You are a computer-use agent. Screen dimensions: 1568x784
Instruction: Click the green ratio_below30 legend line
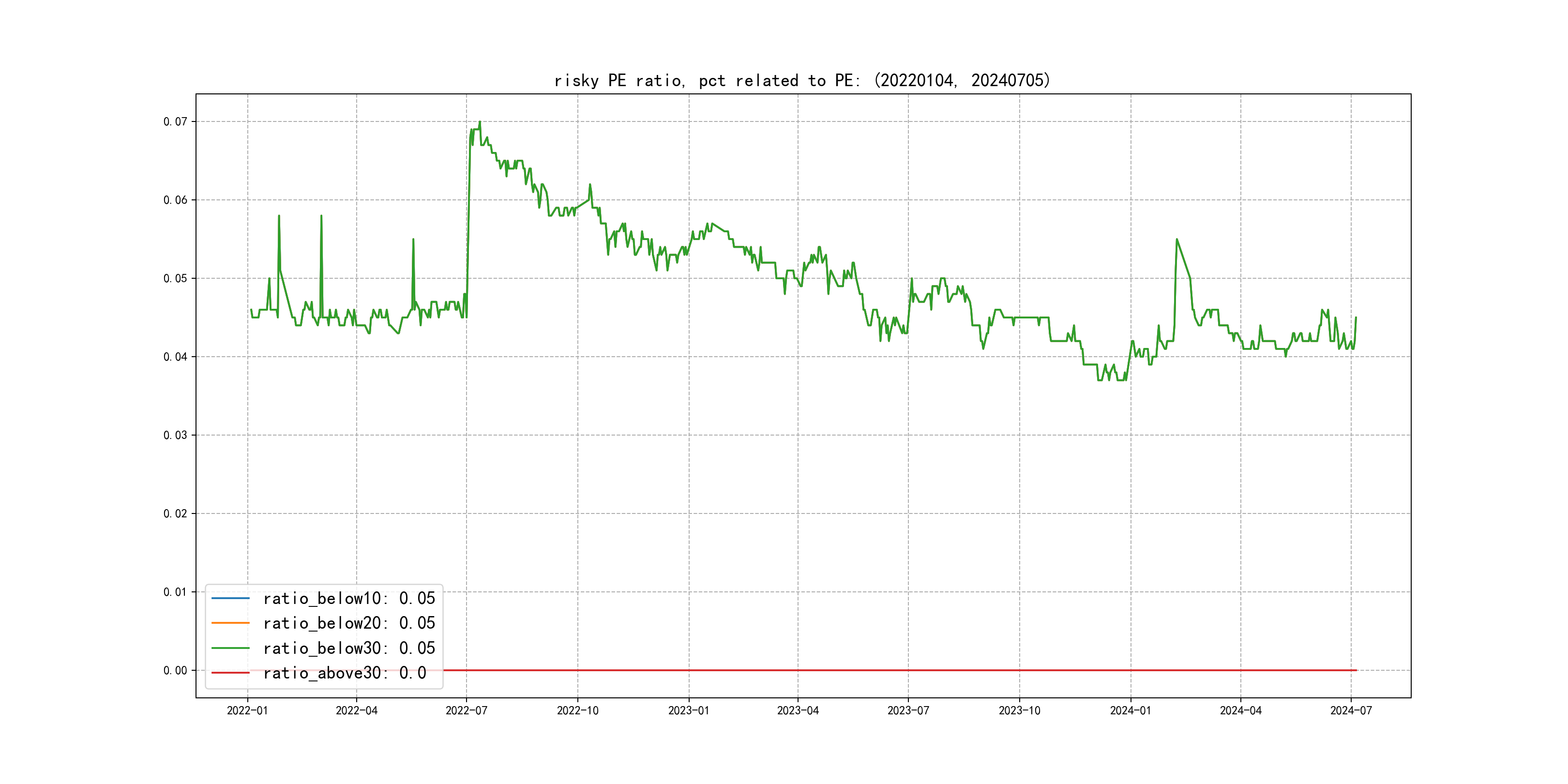tap(230, 648)
